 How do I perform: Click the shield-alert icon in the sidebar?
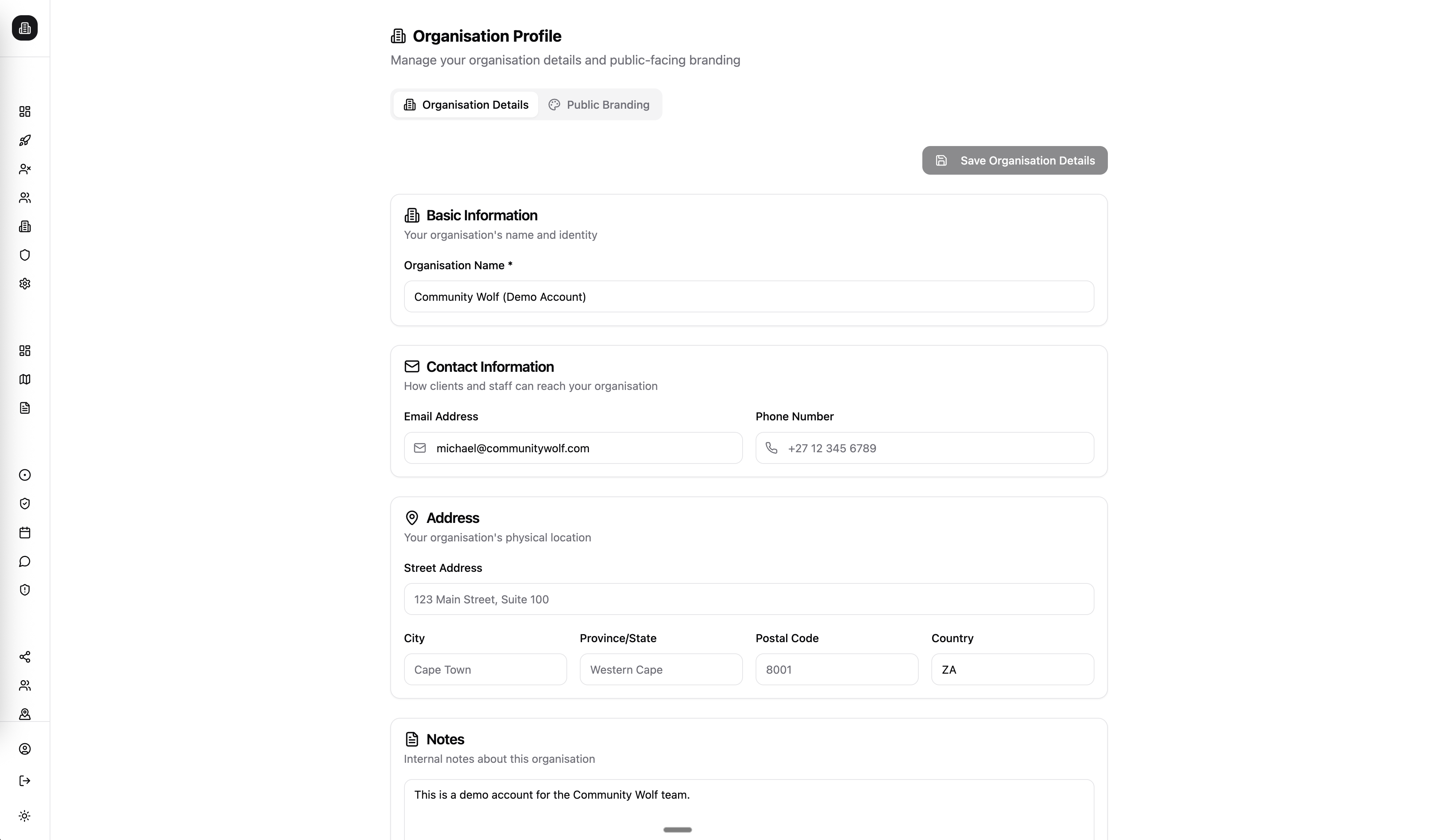point(25,590)
